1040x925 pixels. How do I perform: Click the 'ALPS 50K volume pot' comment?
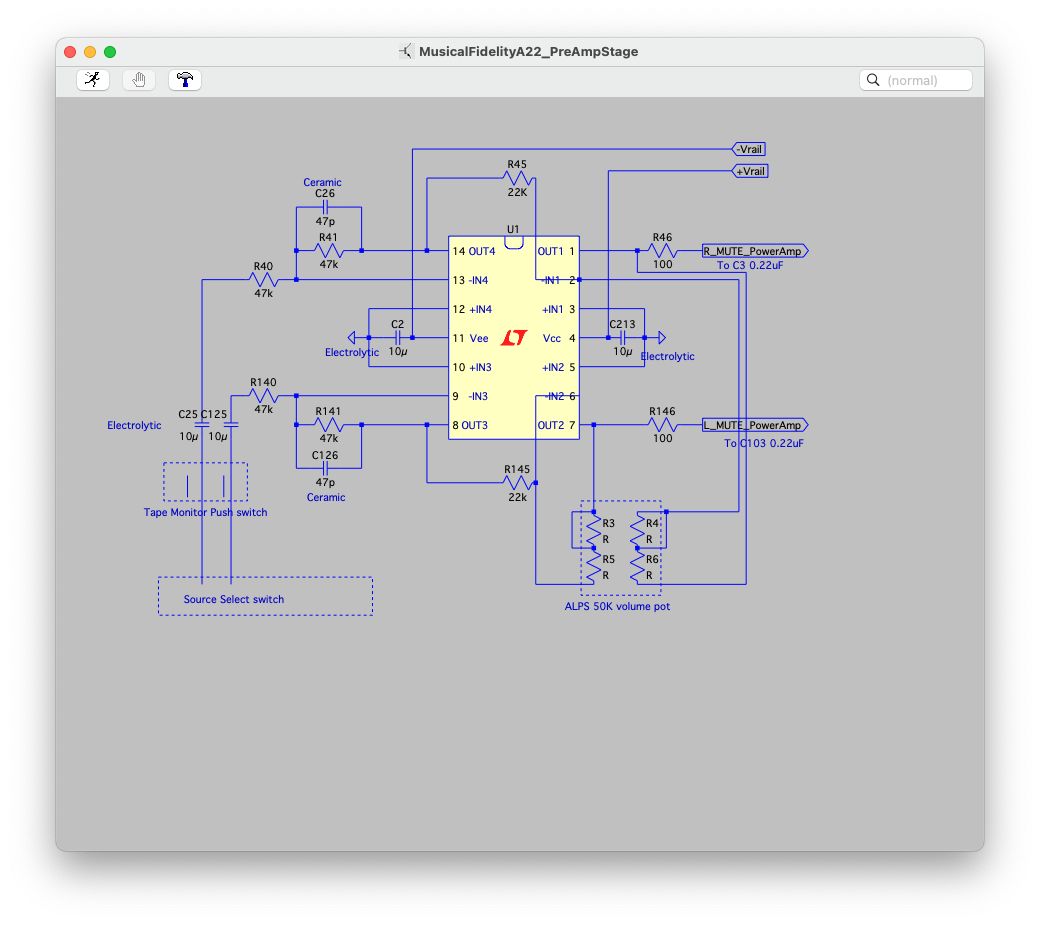pos(617,606)
